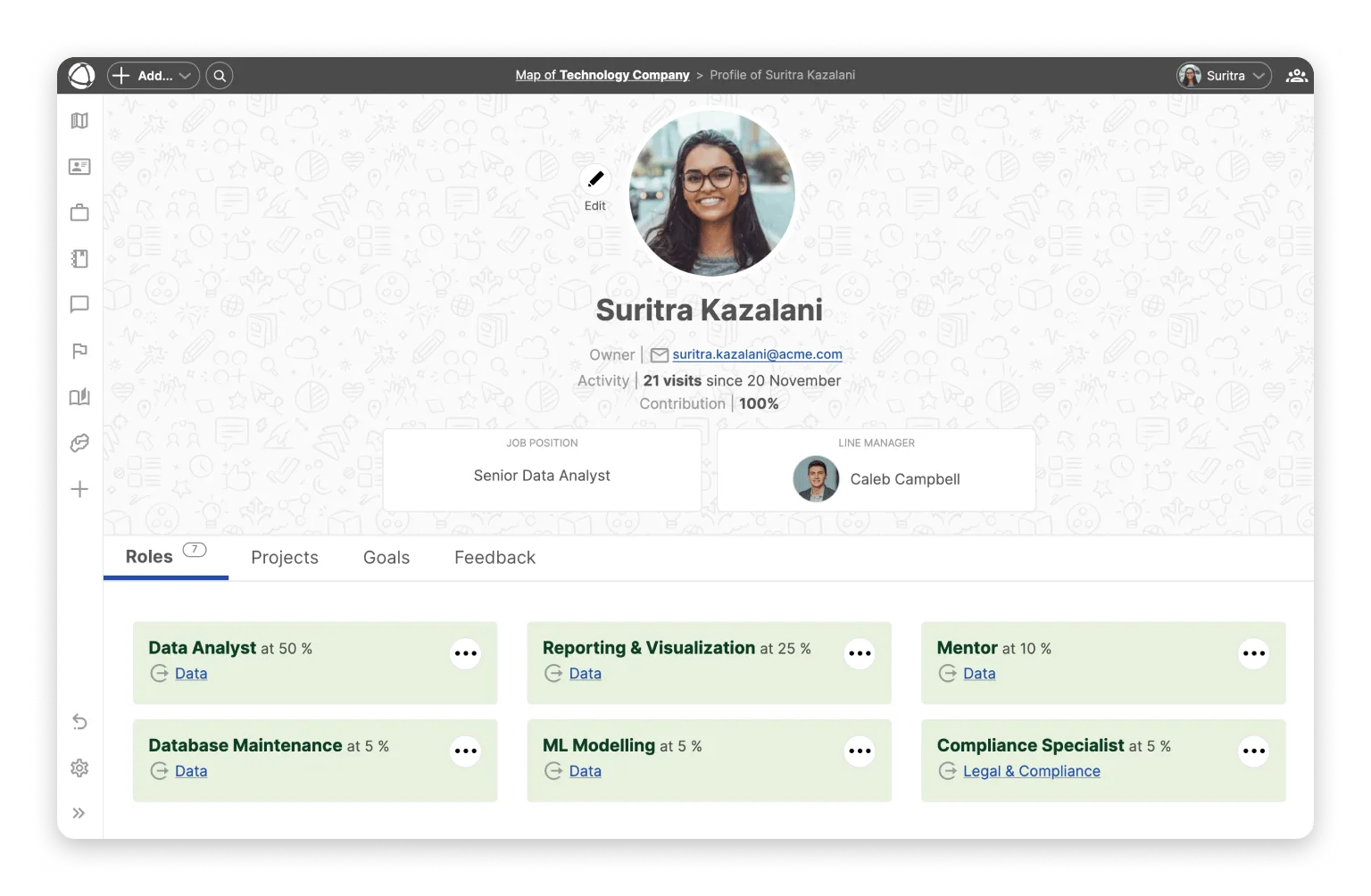Open the Suritra account dropdown
The height and width of the screenshot is (896, 1371).
click(x=1223, y=75)
